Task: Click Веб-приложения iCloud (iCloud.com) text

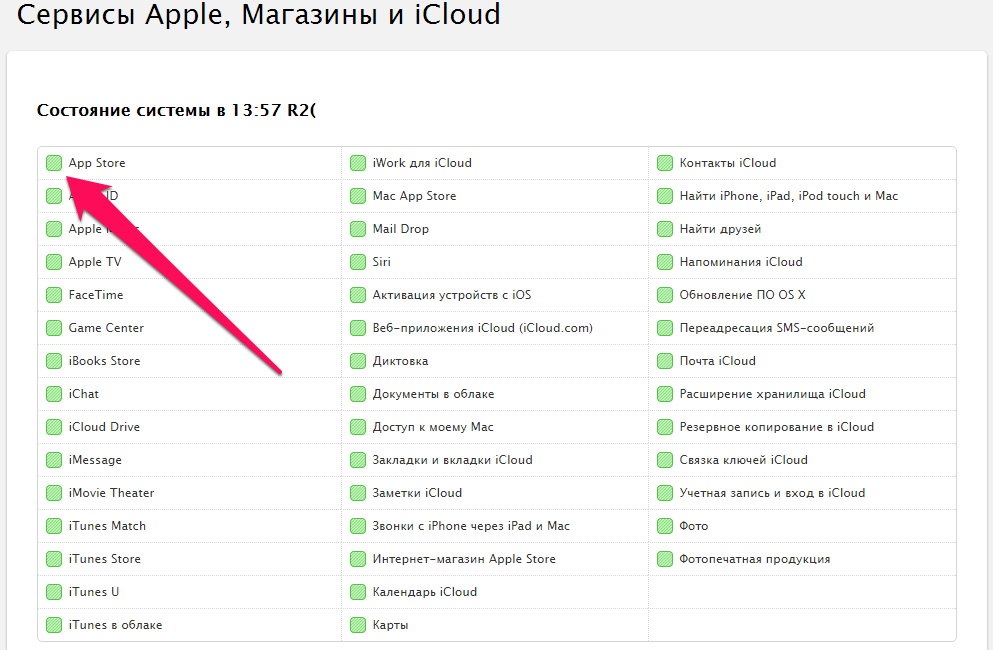Action: tap(483, 328)
